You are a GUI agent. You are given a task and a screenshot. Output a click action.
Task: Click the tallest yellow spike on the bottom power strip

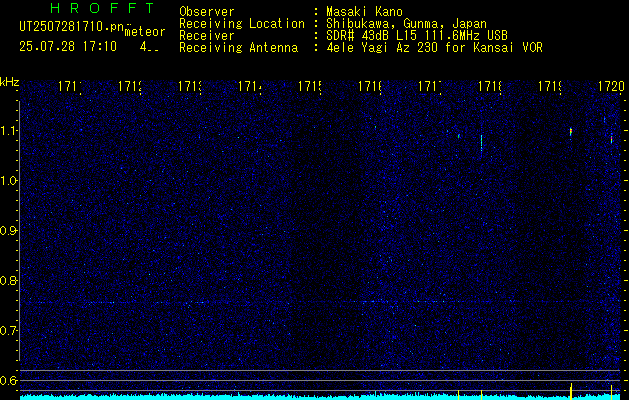[571, 391]
